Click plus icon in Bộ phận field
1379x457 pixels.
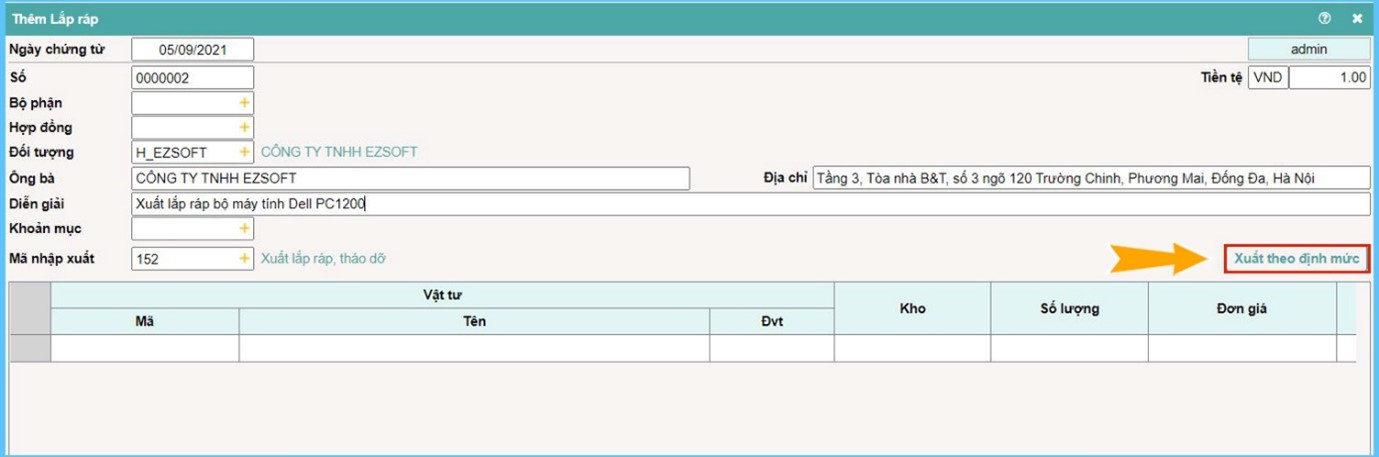pos(244,103)
